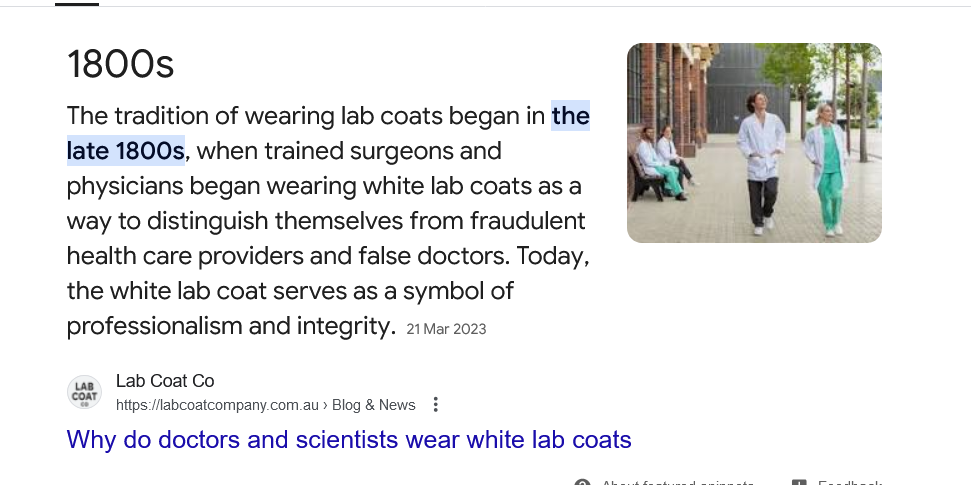Click the Lab Coat Co site name
The height and width of the screenshot is (485, 971).
165,380
